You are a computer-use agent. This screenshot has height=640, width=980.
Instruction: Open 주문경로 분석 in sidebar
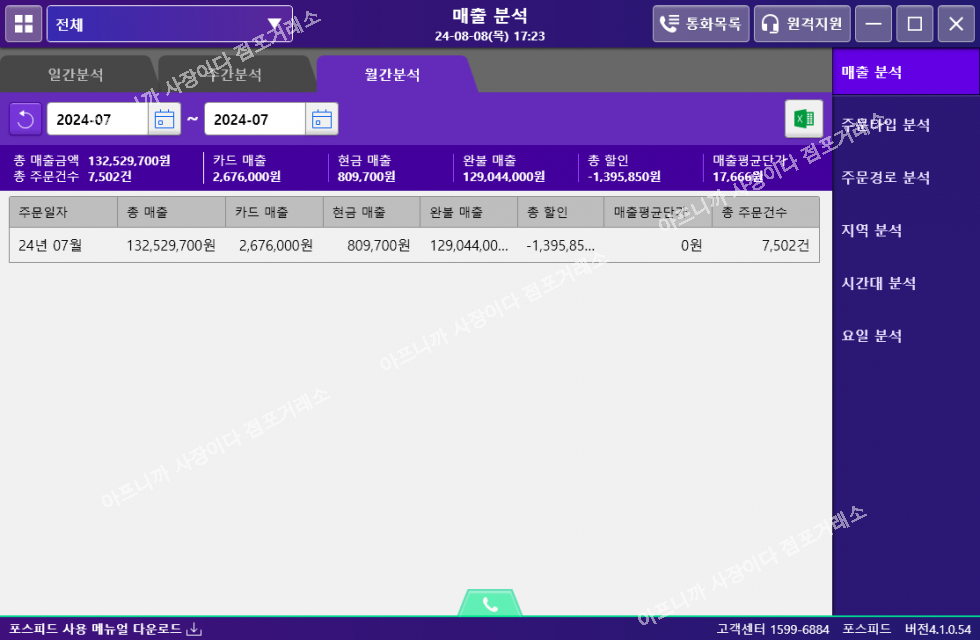click(886, 178)
